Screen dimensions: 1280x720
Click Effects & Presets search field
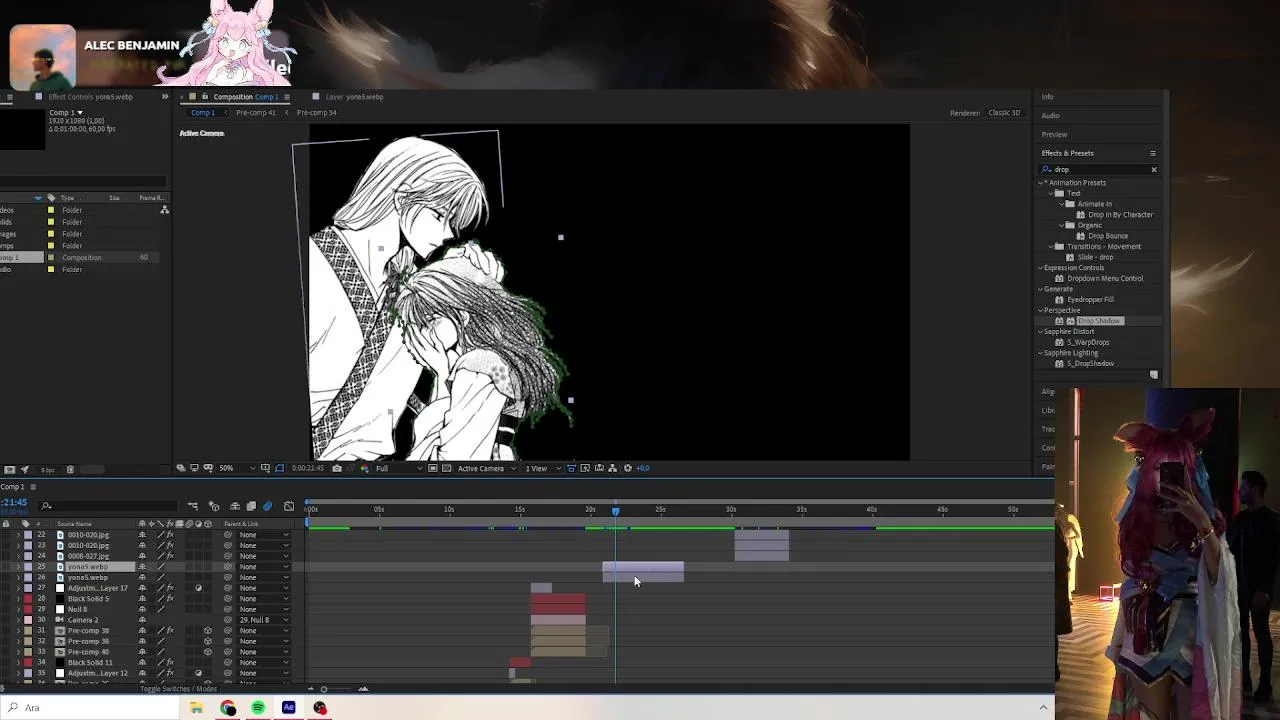coord(1098,170)
